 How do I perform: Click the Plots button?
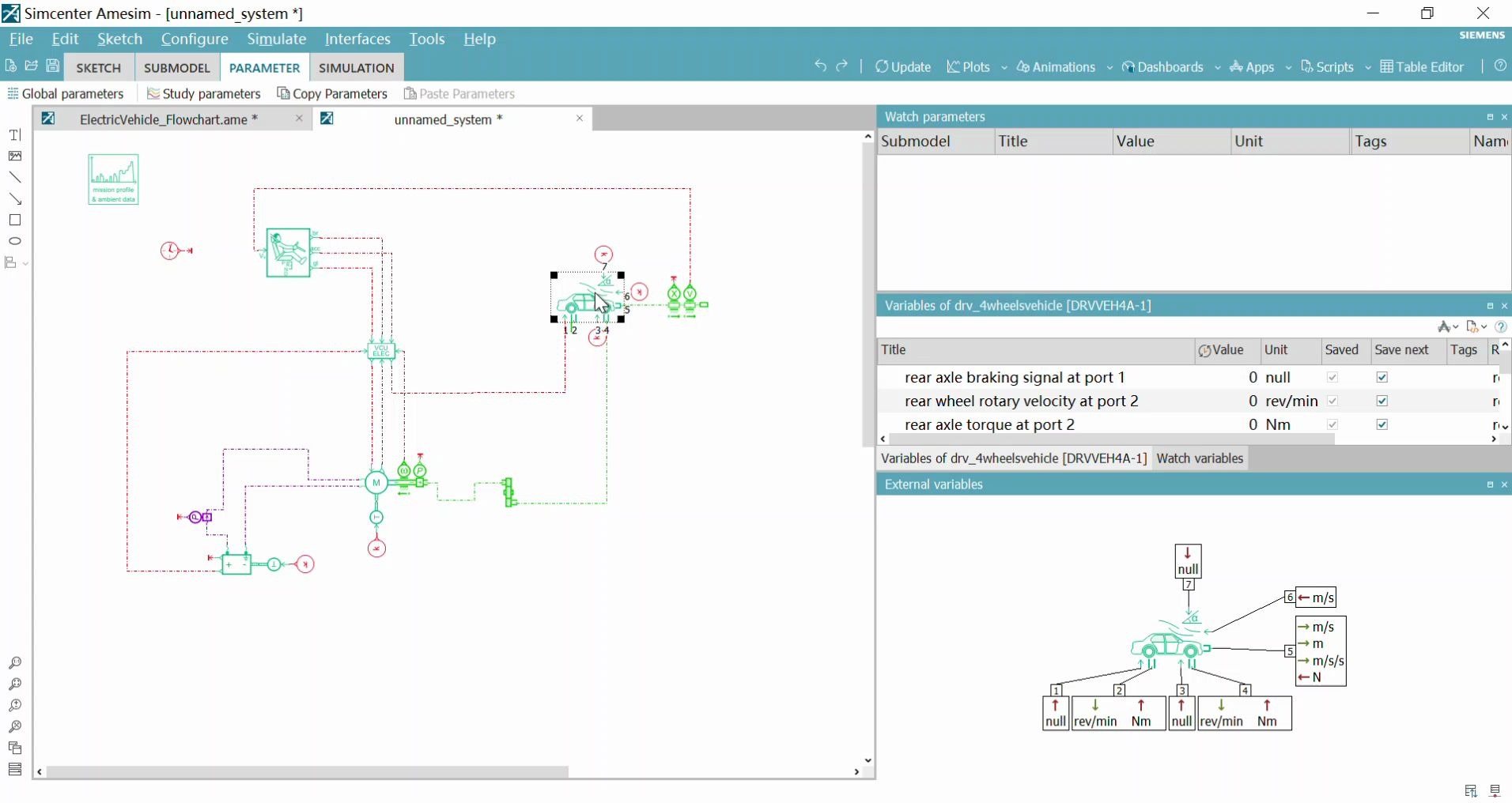(x=968, y=67)
